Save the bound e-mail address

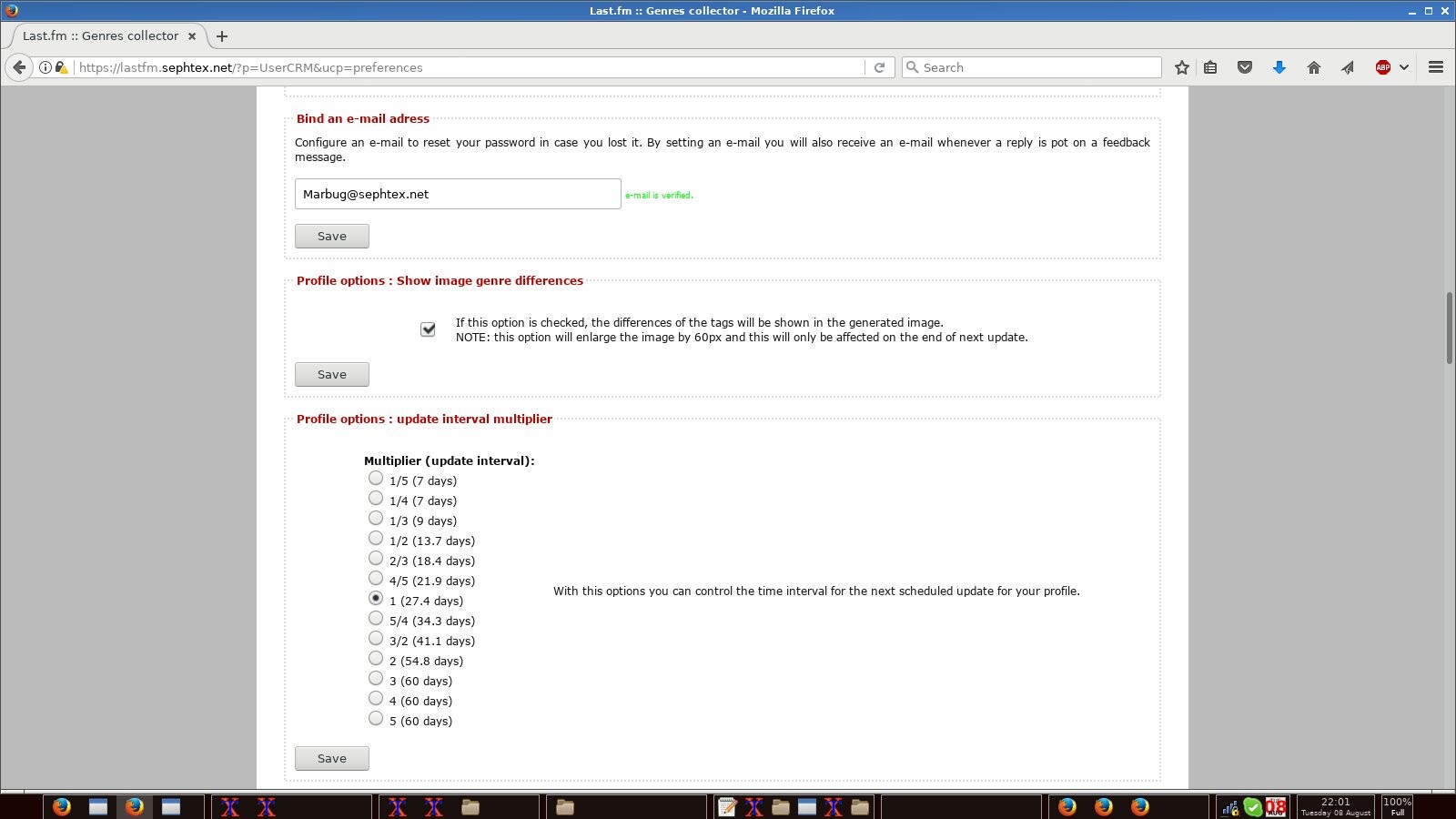331,237
